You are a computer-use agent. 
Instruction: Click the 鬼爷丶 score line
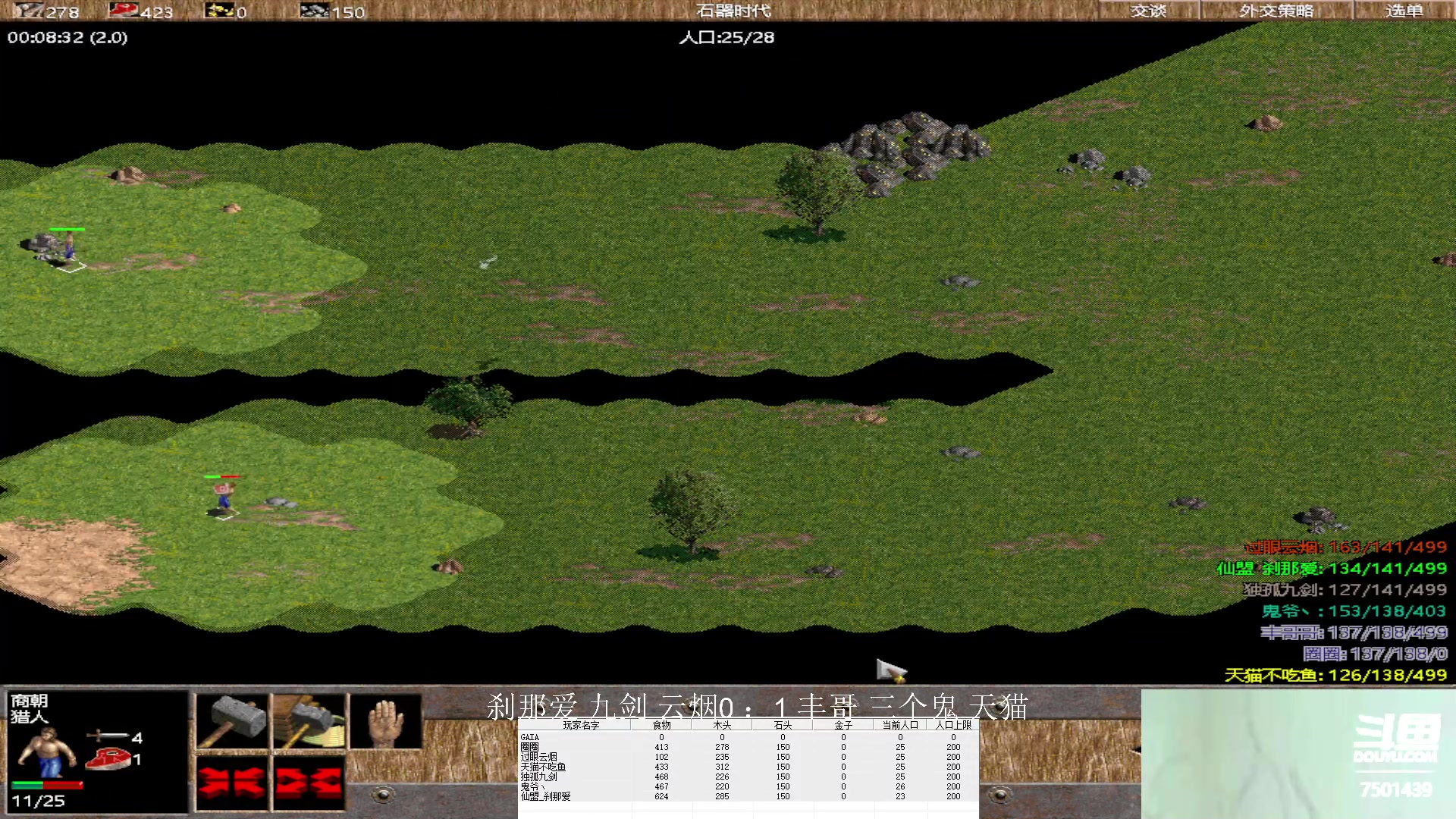pyautogui.click(x=1354, y=610)
